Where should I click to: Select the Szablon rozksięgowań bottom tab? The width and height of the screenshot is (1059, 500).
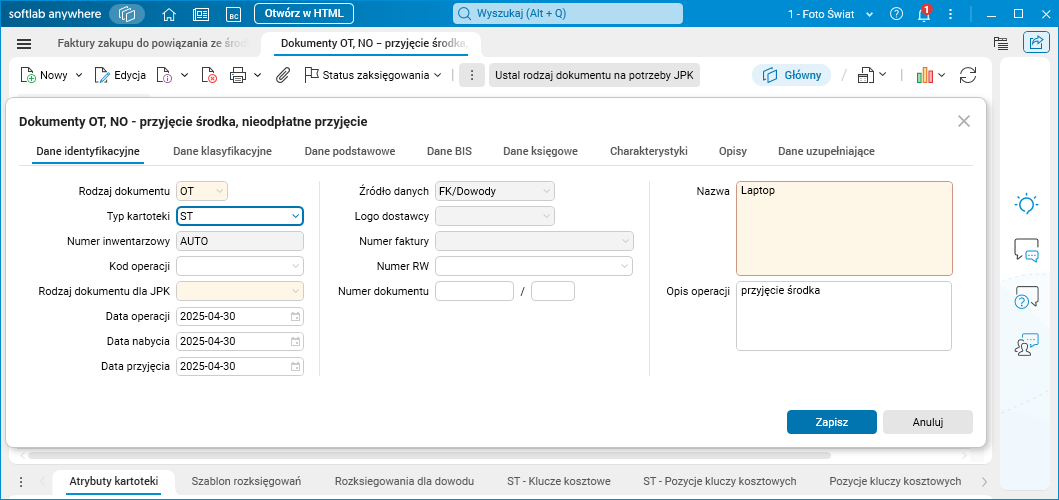click(x=246, y=481)
